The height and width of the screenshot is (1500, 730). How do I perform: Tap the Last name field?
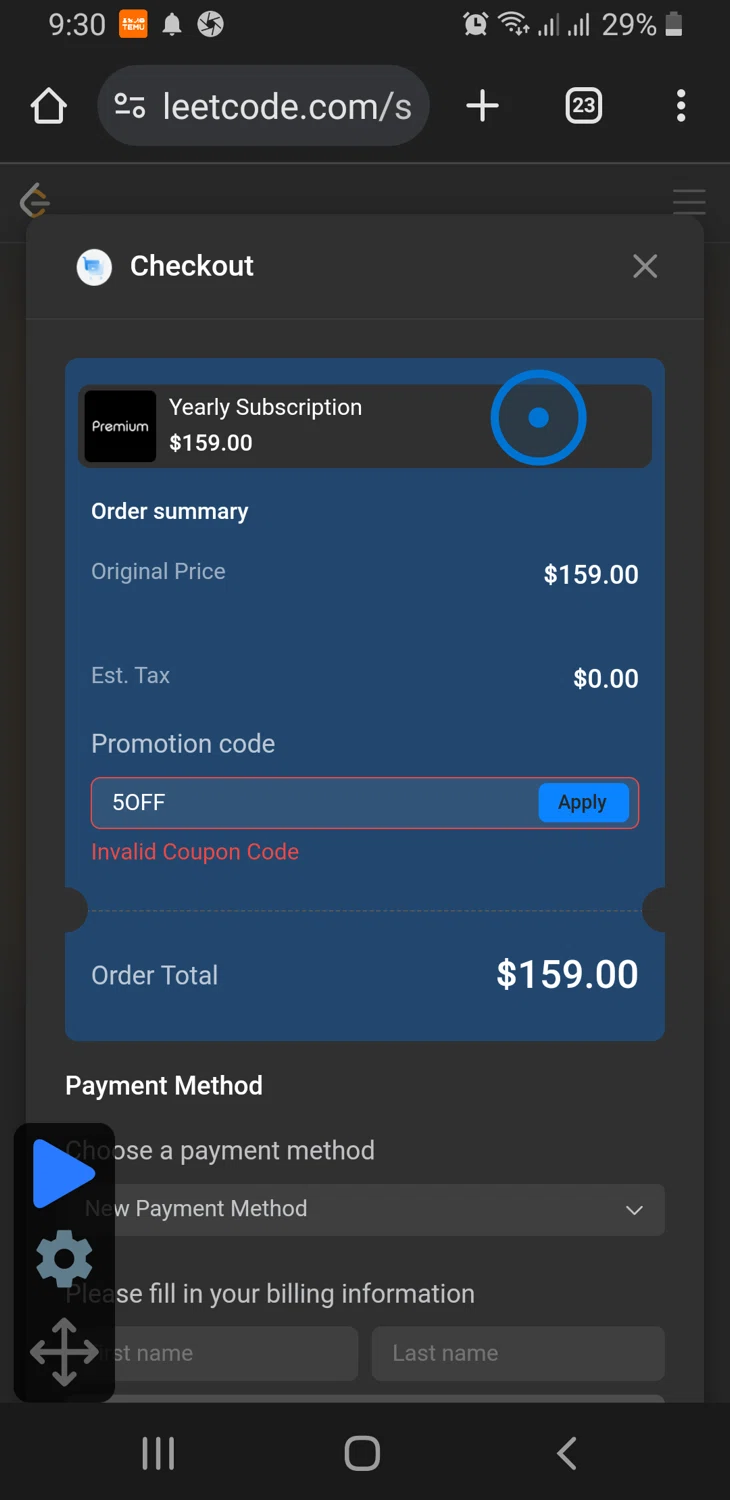pos(518,1353)
